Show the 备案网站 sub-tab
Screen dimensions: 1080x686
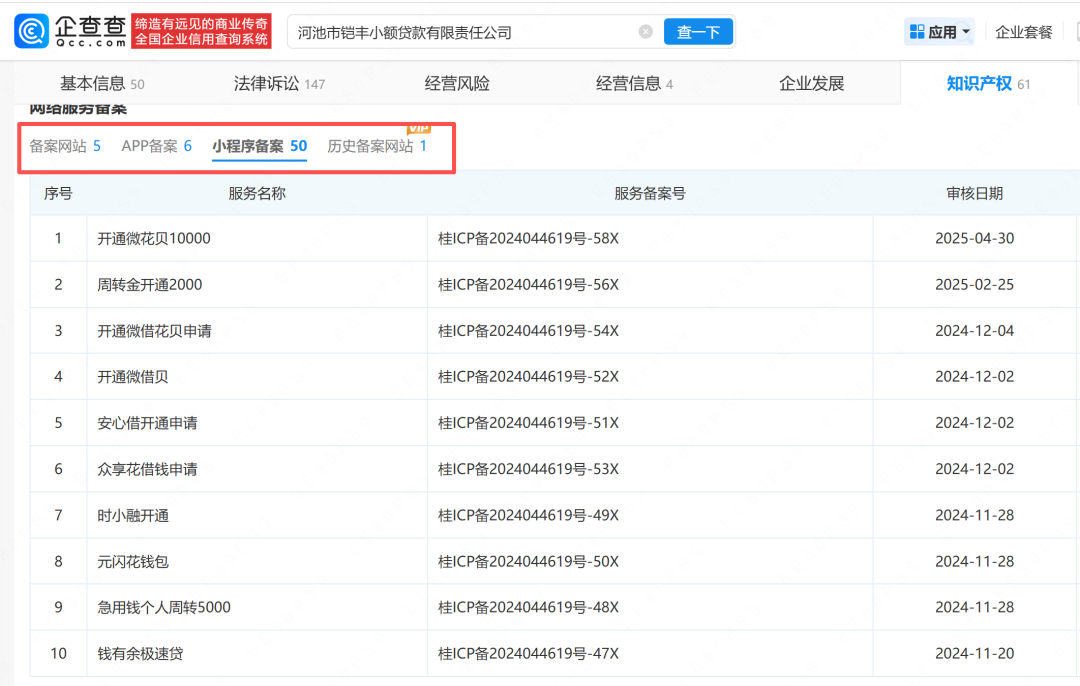(x=65, y=146)
